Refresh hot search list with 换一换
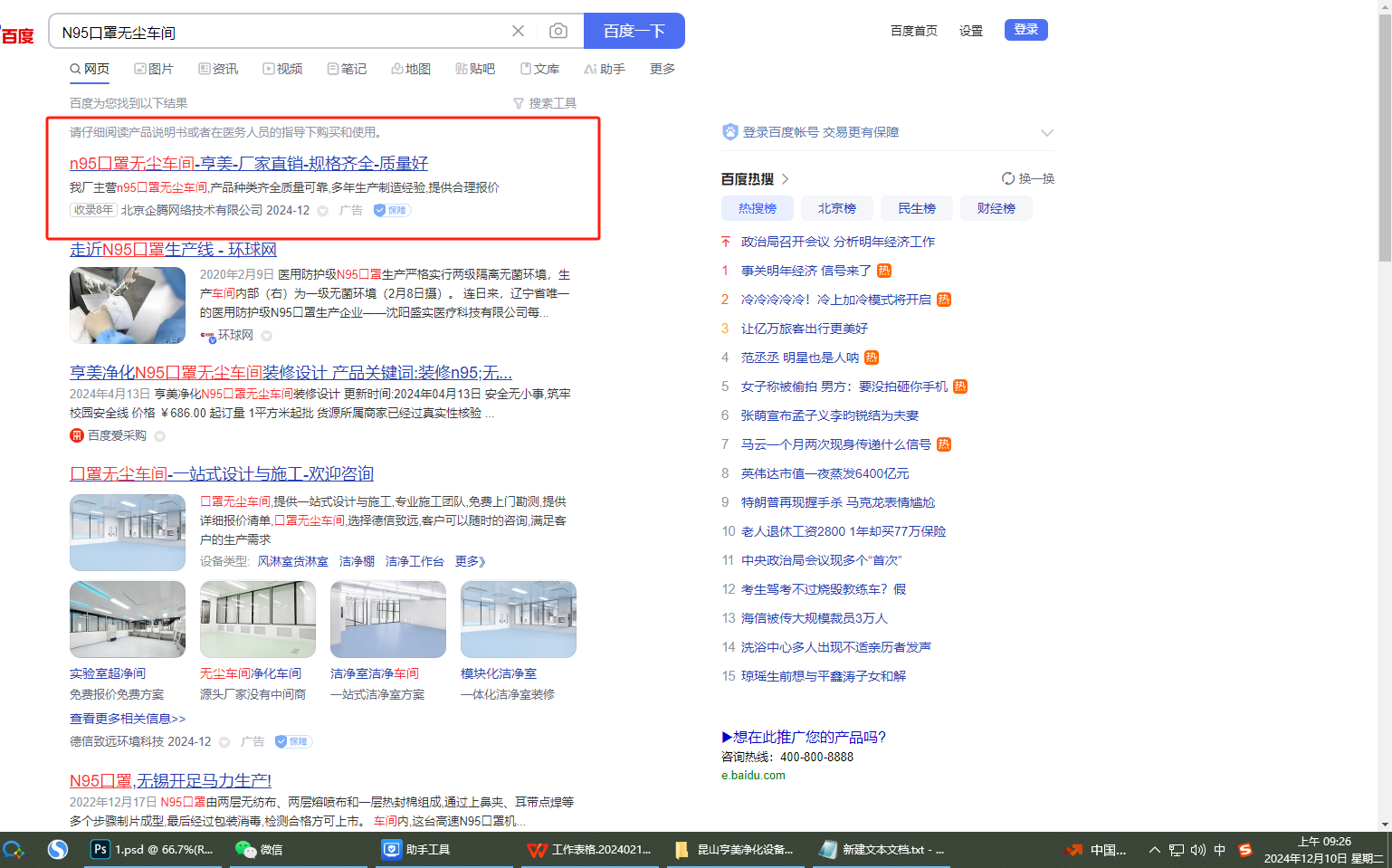The width and height of the screenshot is (1392, 868). 1028,178
